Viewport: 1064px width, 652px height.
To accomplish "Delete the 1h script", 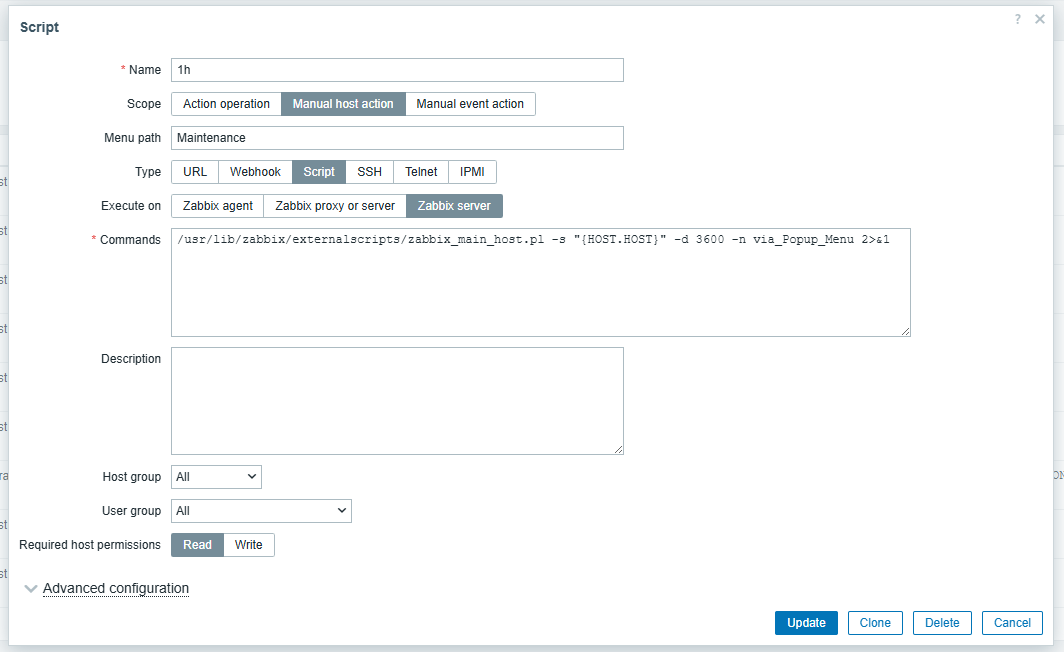I will (x=942, y=623).
